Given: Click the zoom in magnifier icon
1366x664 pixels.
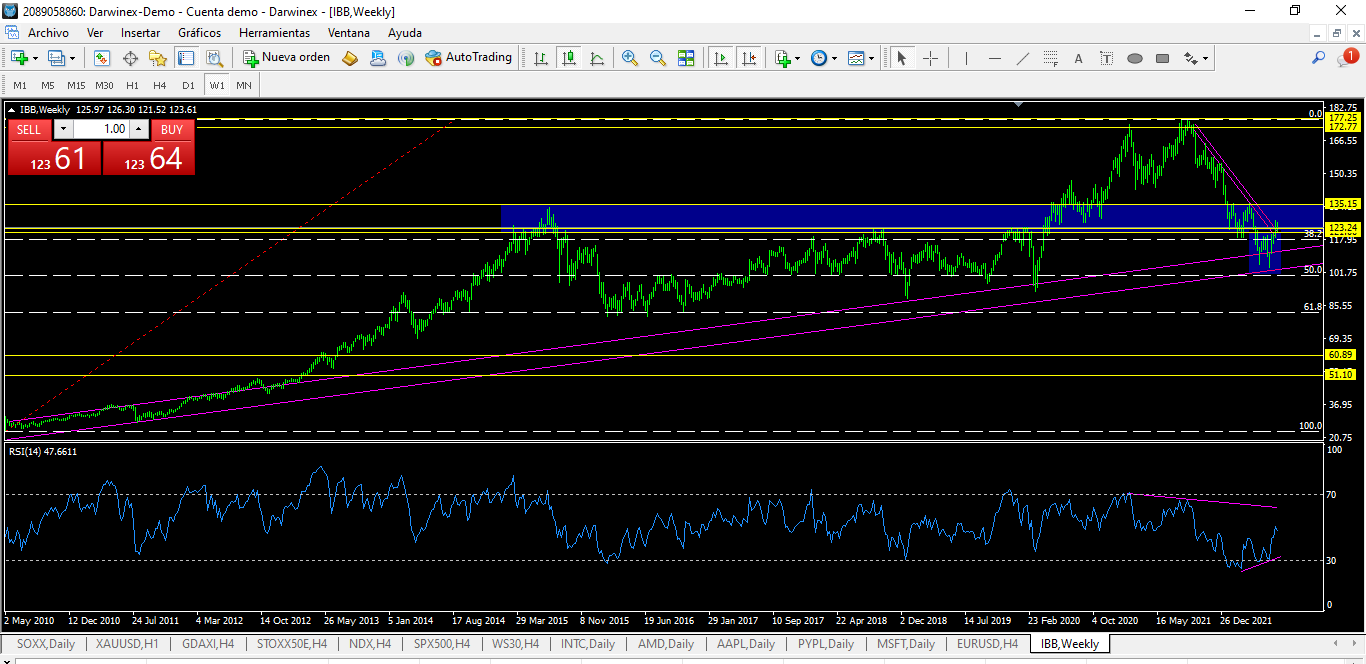Looking at the screenshot, I should pos(630,58).
